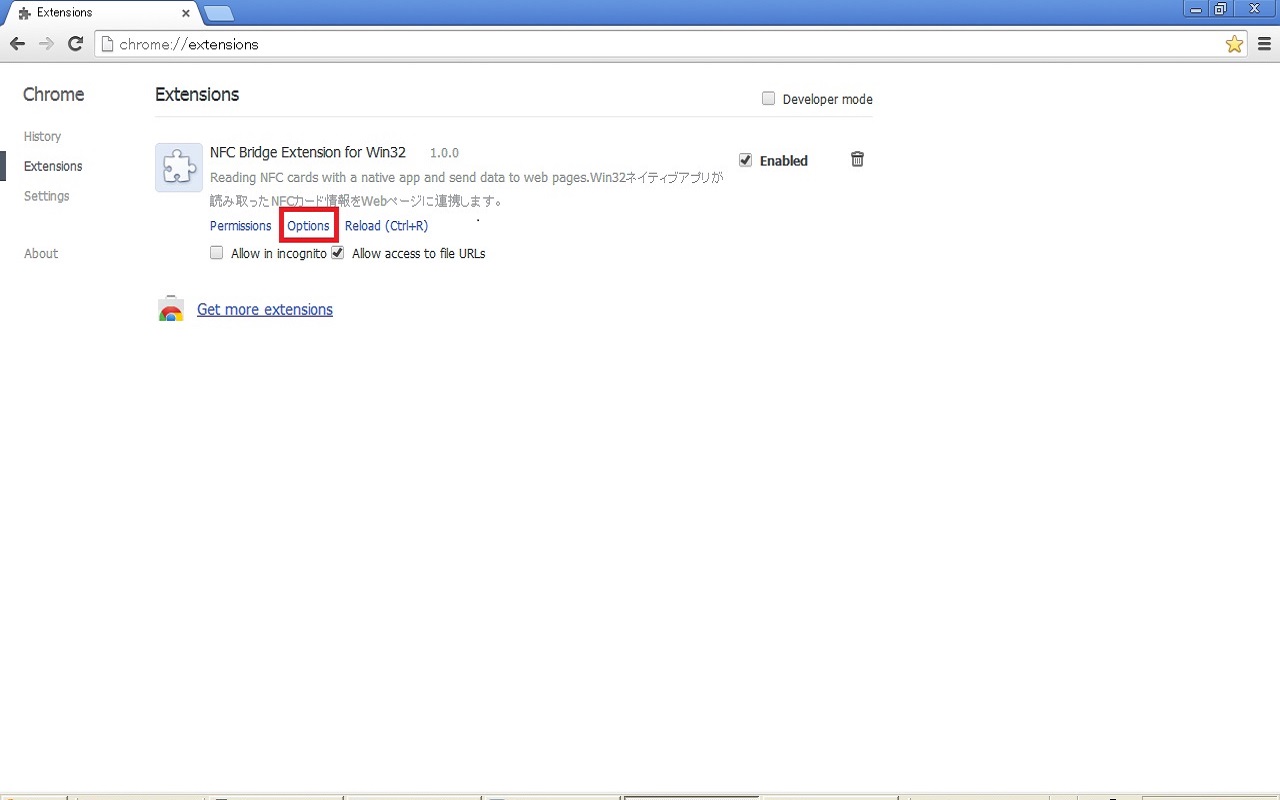Open the Chrome menu hamburger icon
The width and height of the screenshot is (1280, 800).
(x=1266, y=44)
